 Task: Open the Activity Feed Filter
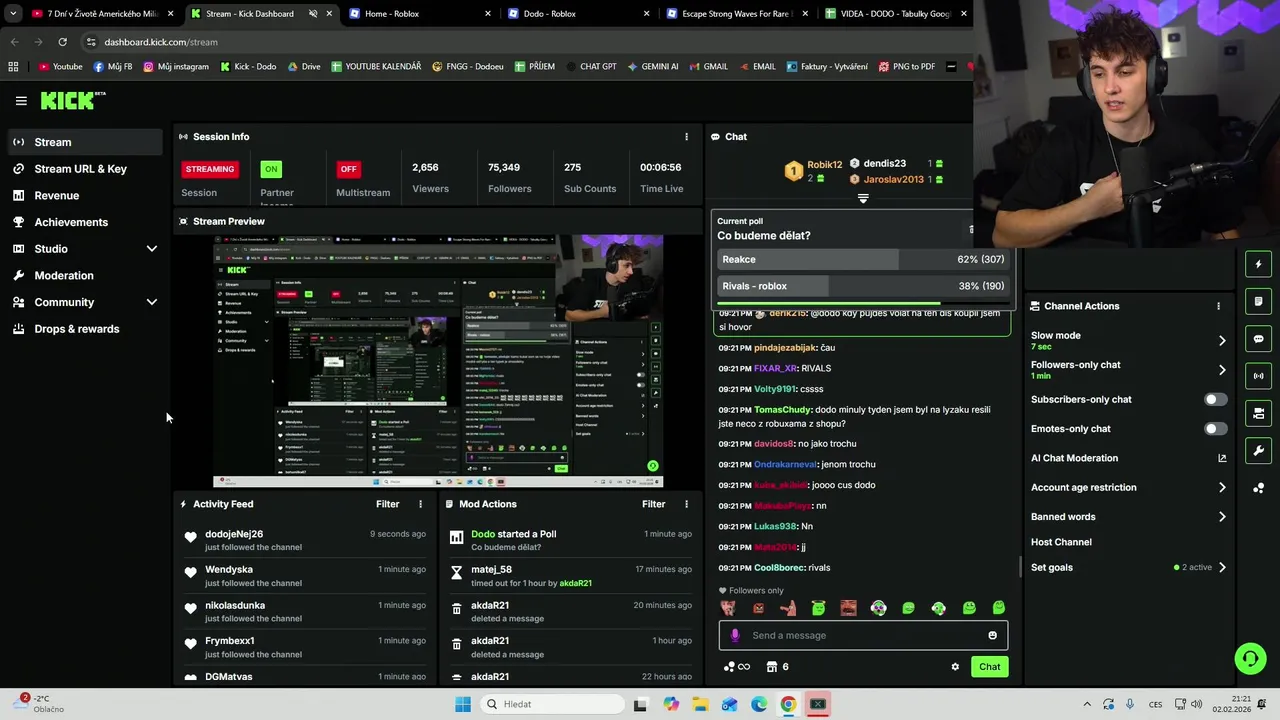387,504
